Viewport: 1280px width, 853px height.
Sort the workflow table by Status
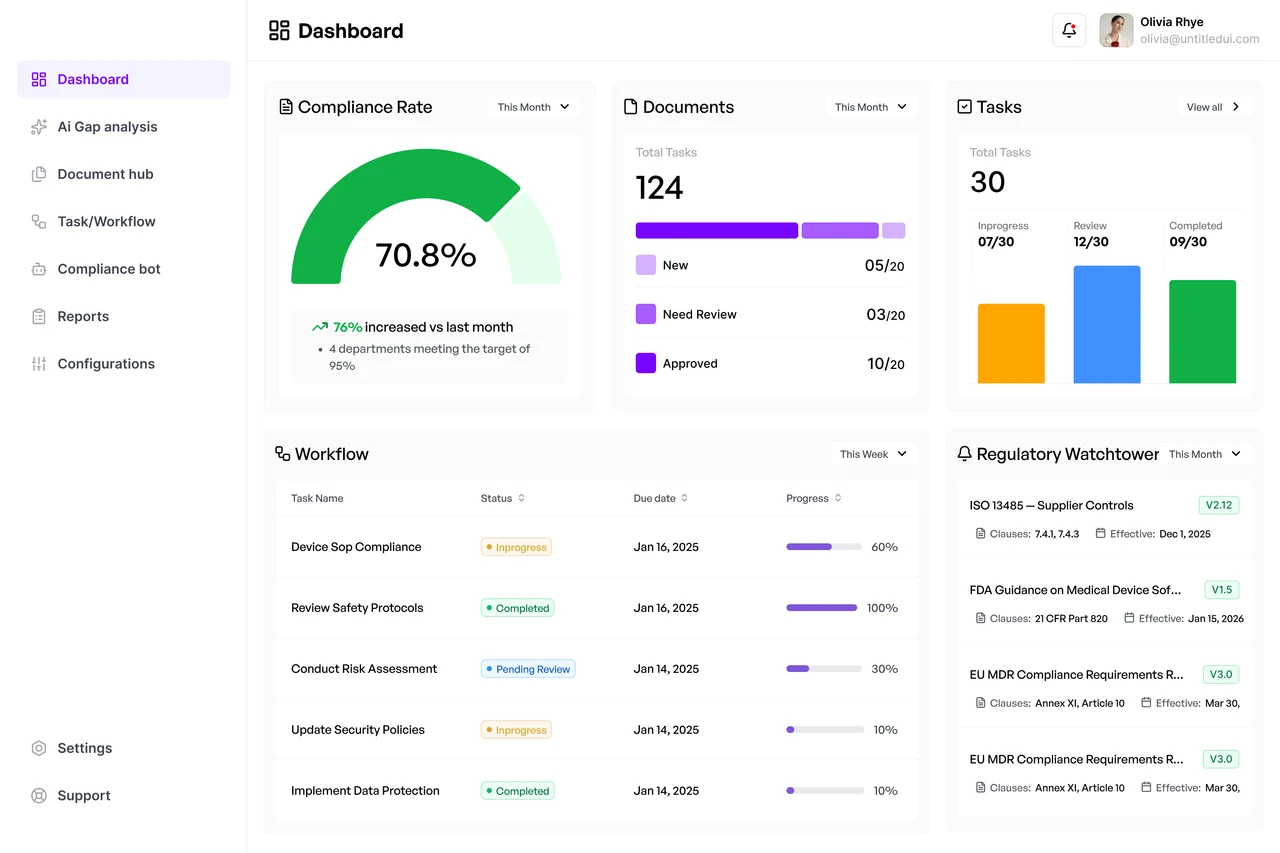point(503,498)
